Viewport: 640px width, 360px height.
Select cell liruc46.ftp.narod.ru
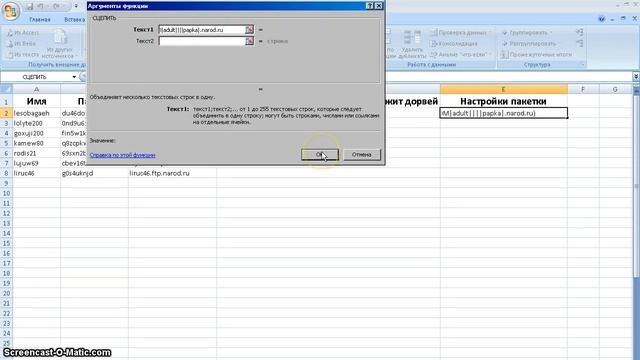pos(172,173)
